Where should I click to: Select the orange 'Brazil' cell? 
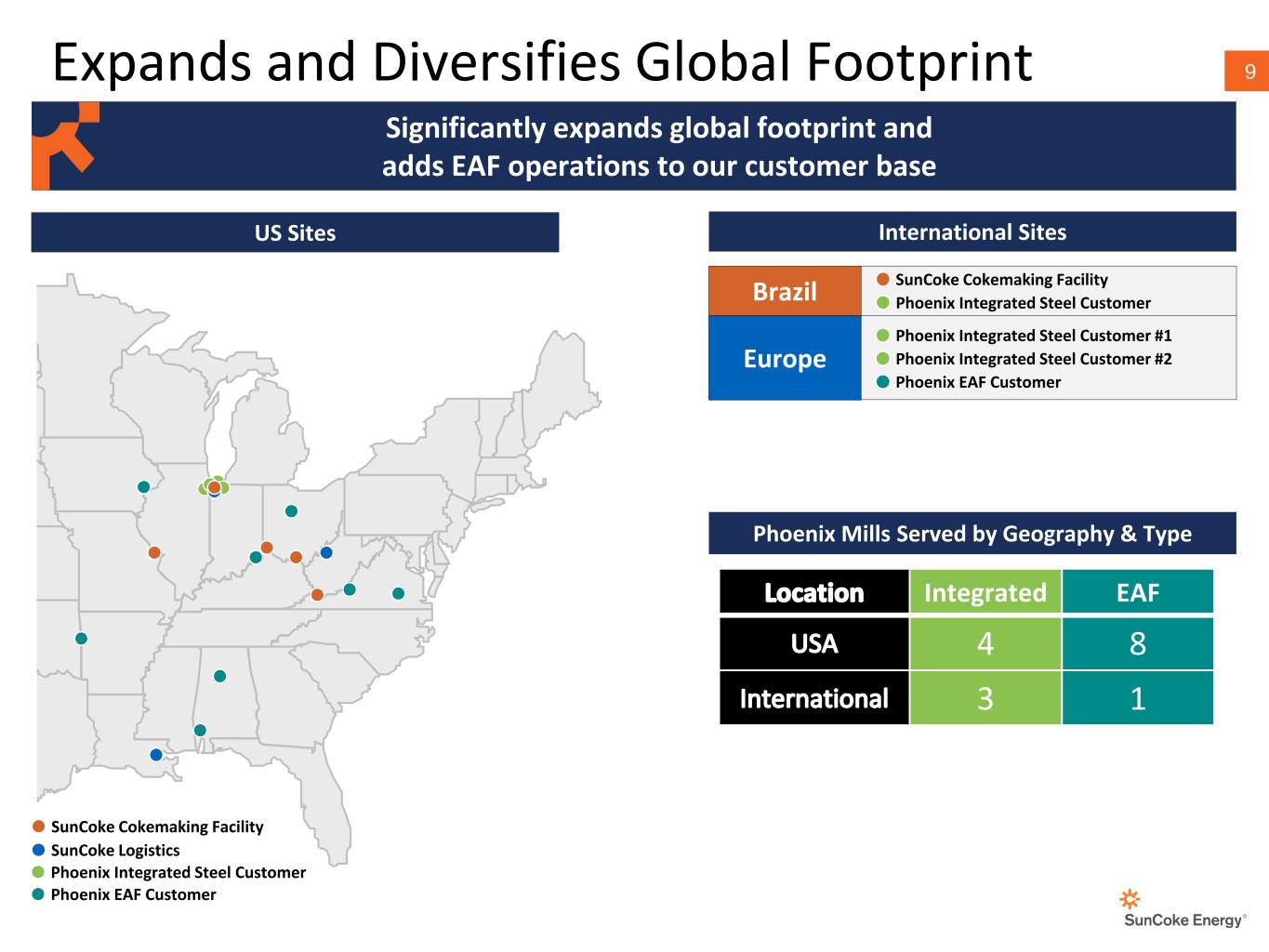click(x=785, y=291)
